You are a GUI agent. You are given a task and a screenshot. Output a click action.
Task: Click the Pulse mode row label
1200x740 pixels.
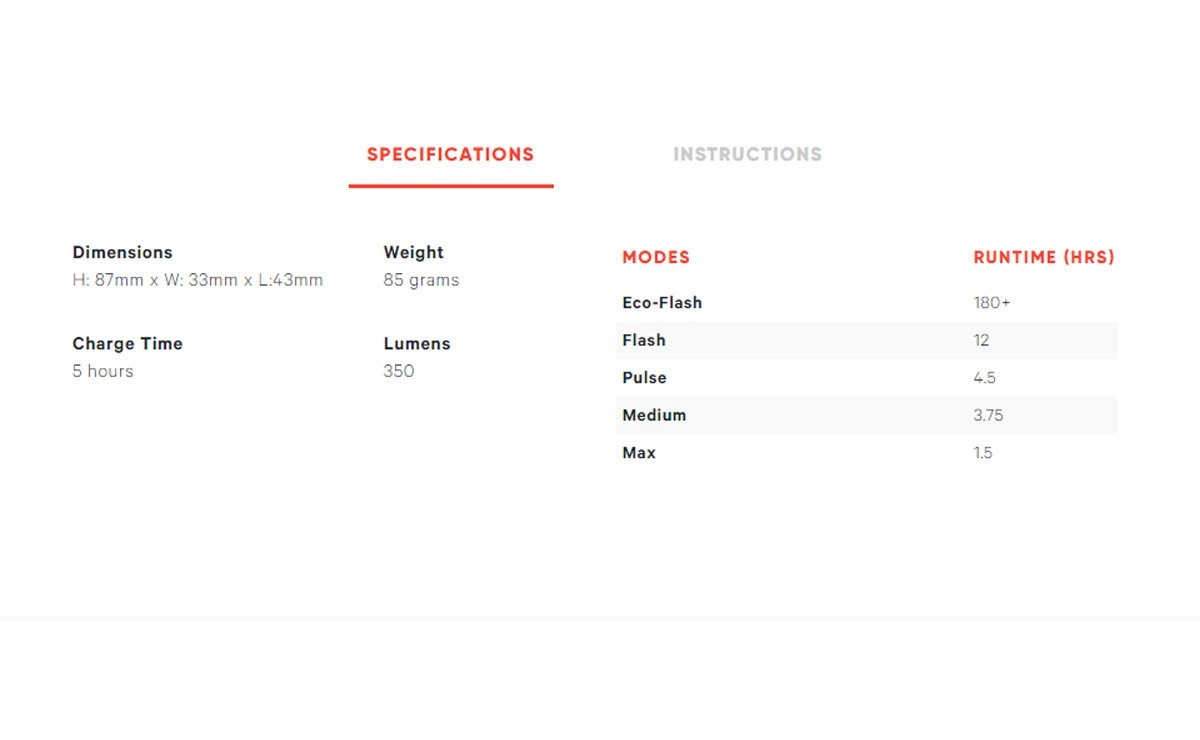pyautogui.click(x=644, y=378)
